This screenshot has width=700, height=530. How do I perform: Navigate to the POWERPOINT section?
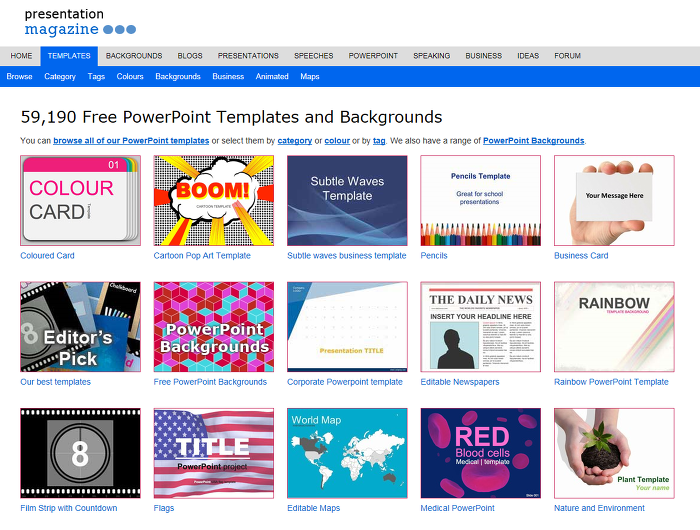tap(373, 56)
